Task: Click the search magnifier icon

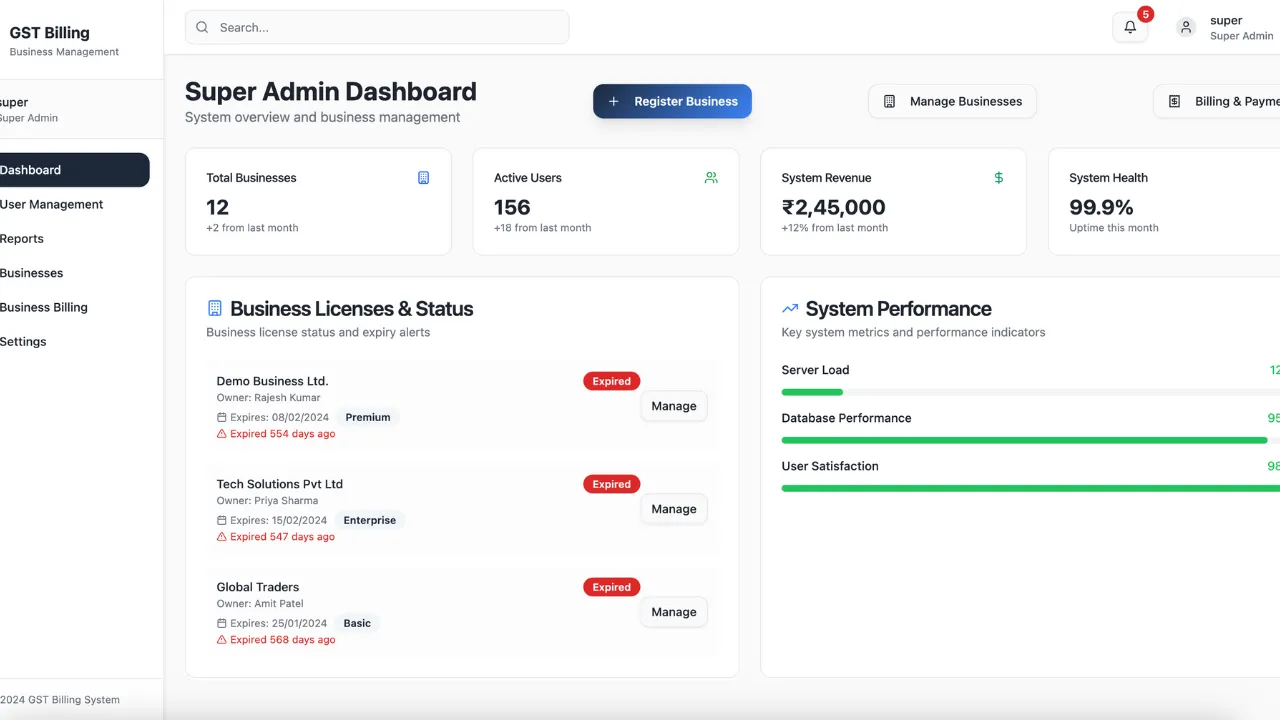Action: point(203,28)
